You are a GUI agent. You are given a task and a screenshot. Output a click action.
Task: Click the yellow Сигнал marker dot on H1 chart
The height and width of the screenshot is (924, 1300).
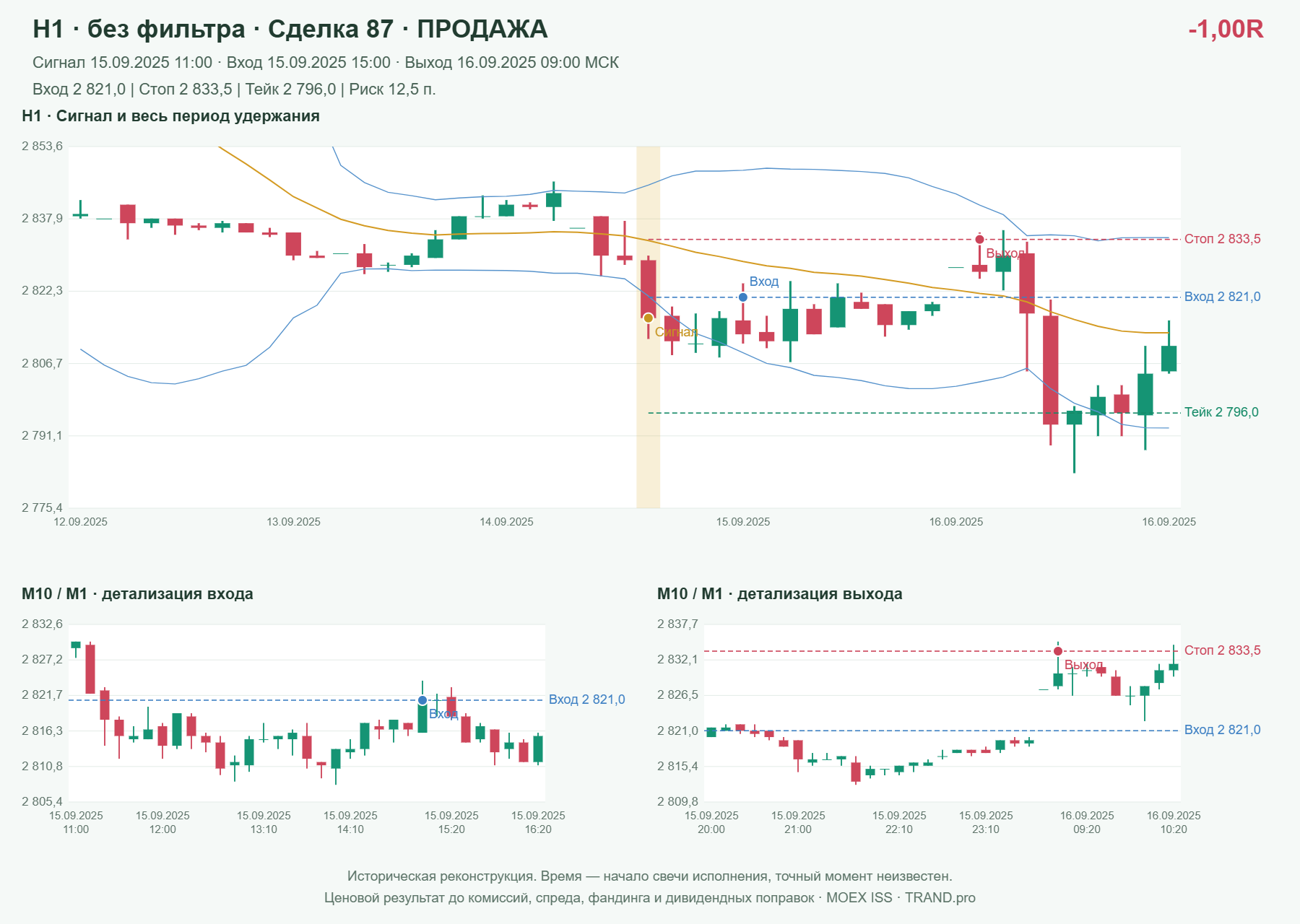(x=649, y=318)
